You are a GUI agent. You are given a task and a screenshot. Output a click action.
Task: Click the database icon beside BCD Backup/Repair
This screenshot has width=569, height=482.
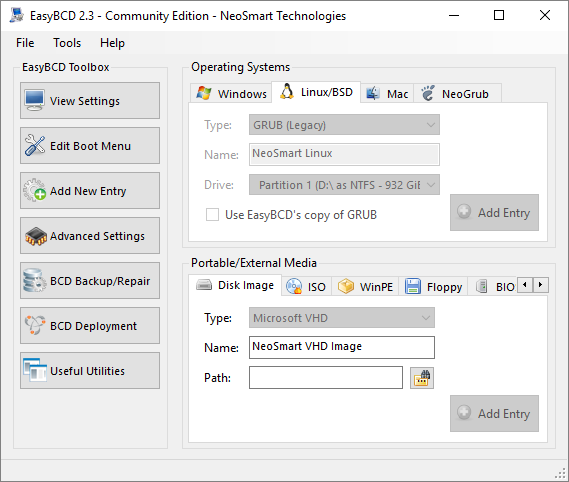pos(34,280)
